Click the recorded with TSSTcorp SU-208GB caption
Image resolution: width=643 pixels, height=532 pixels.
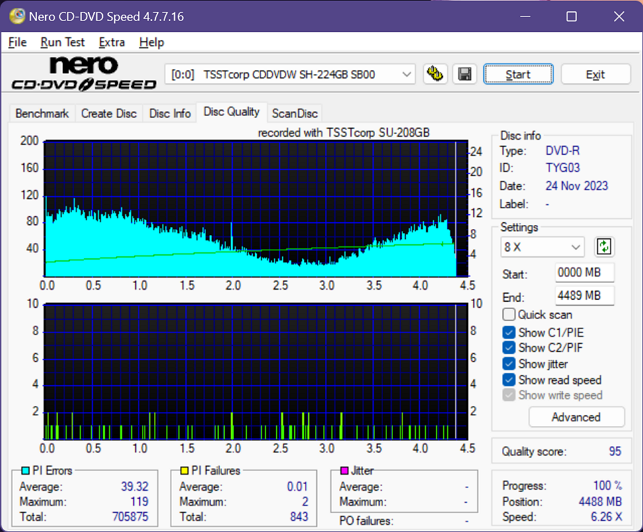tap(344, 132)
